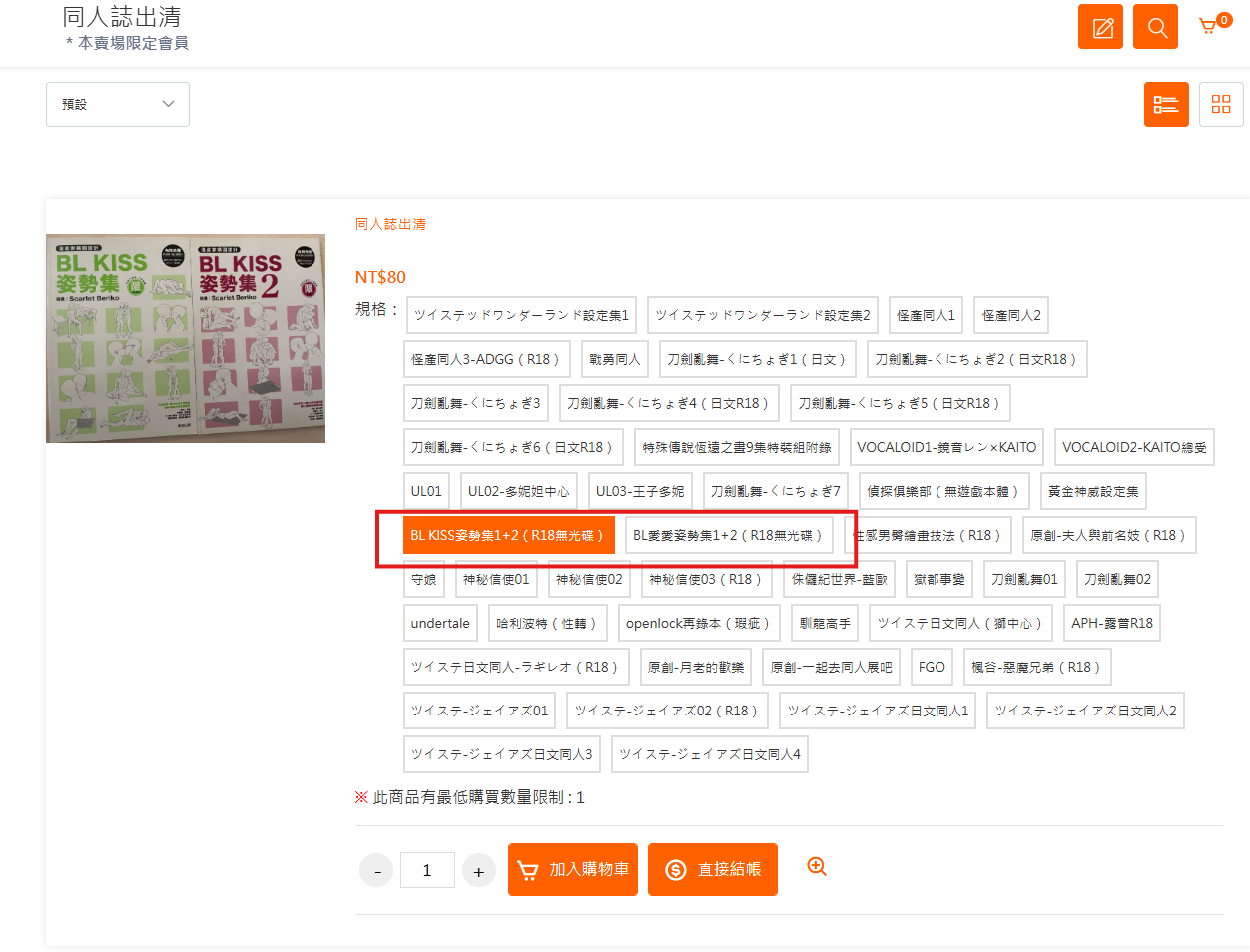Select 原創-一起去同人展吧 option

pos(832,667)
